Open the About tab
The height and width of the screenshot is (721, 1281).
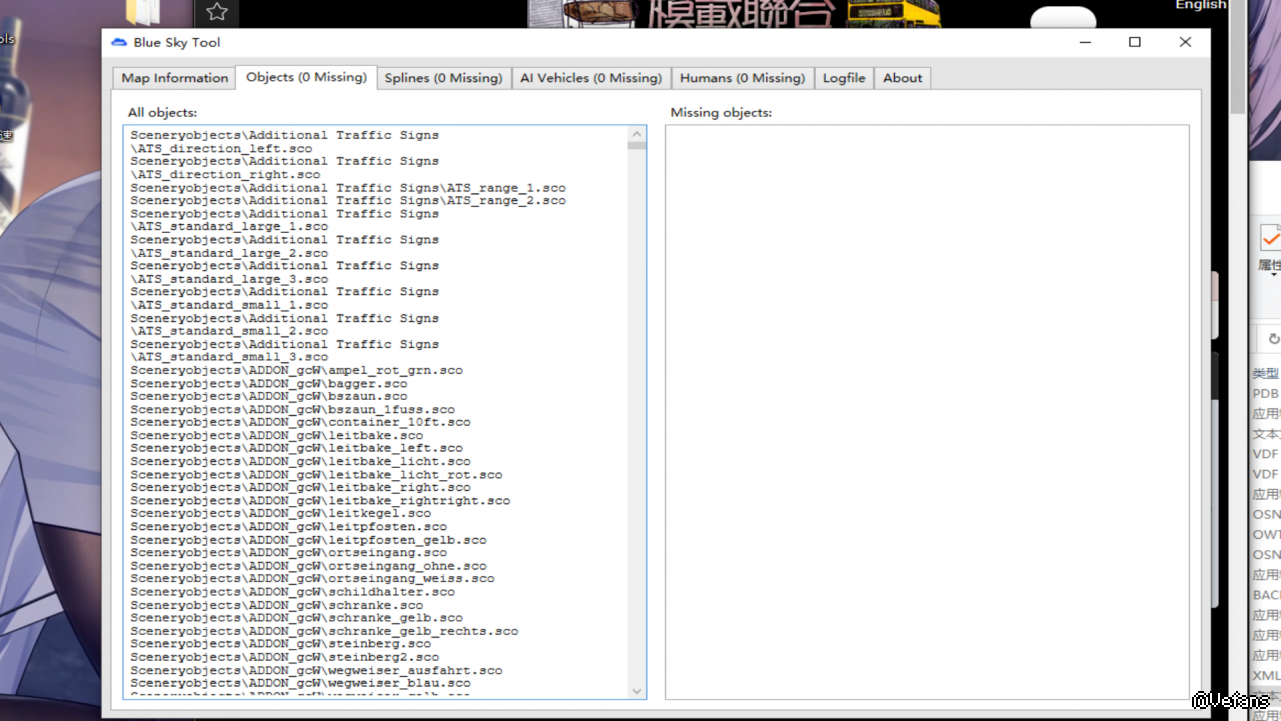click(902, 78)
